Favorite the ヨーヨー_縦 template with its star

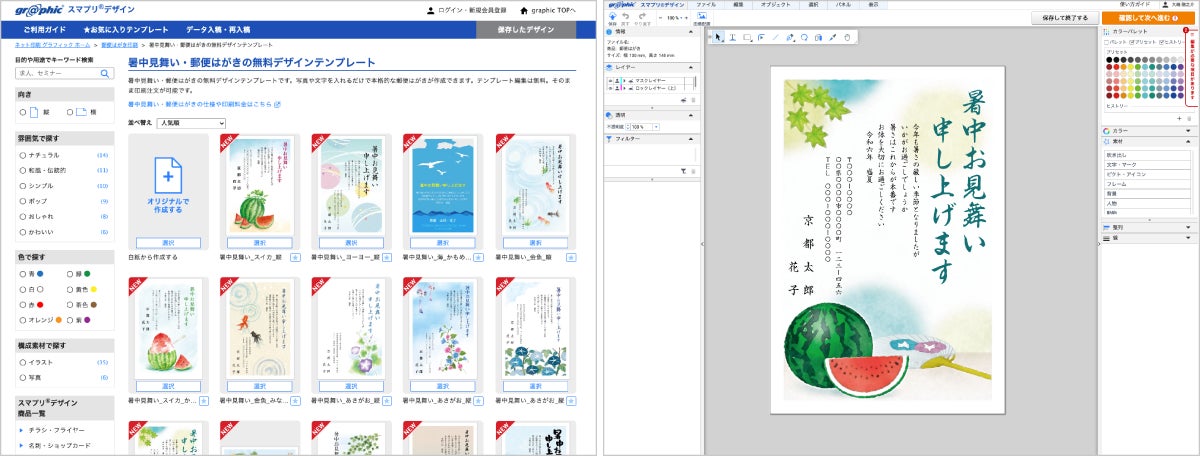click(x=386, y=257)
